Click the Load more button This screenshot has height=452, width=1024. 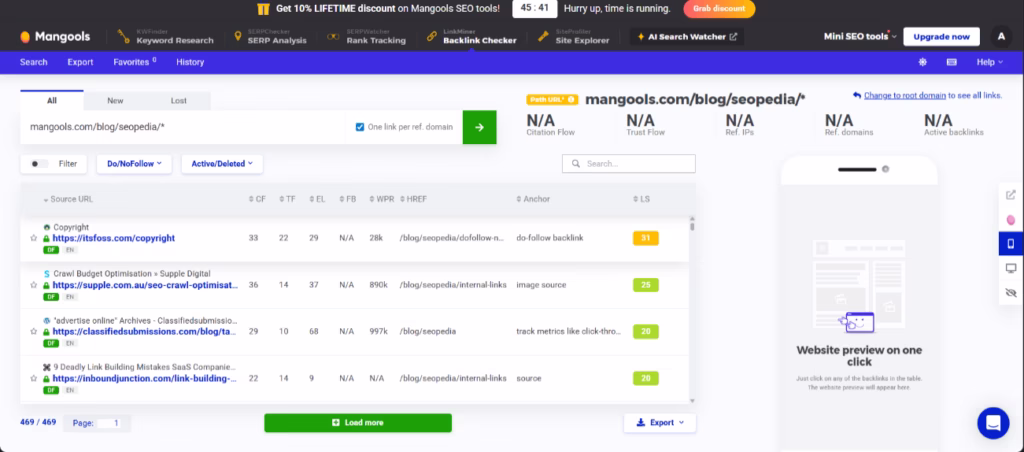[x=358, y=423]
